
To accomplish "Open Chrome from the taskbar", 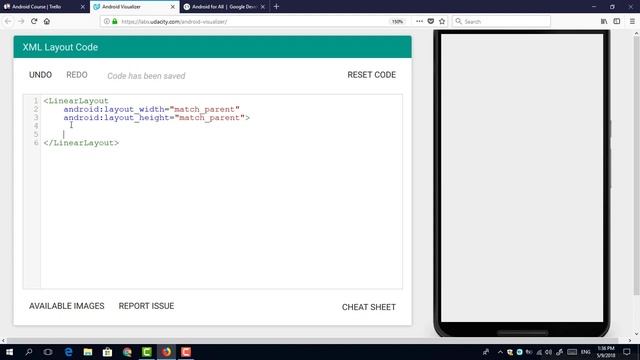I will (x=127, y=352).
